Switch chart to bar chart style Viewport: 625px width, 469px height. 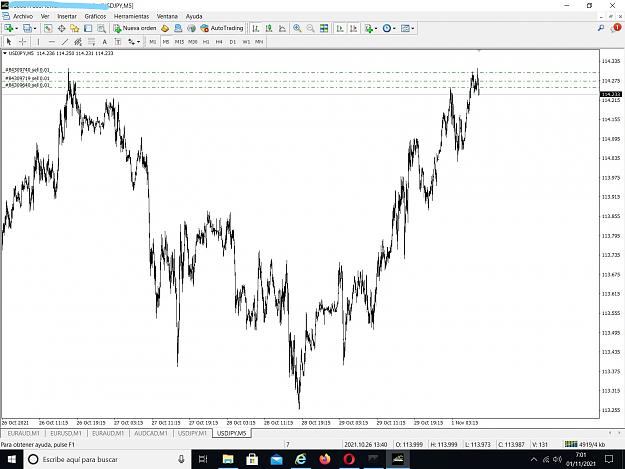(256, 28)
